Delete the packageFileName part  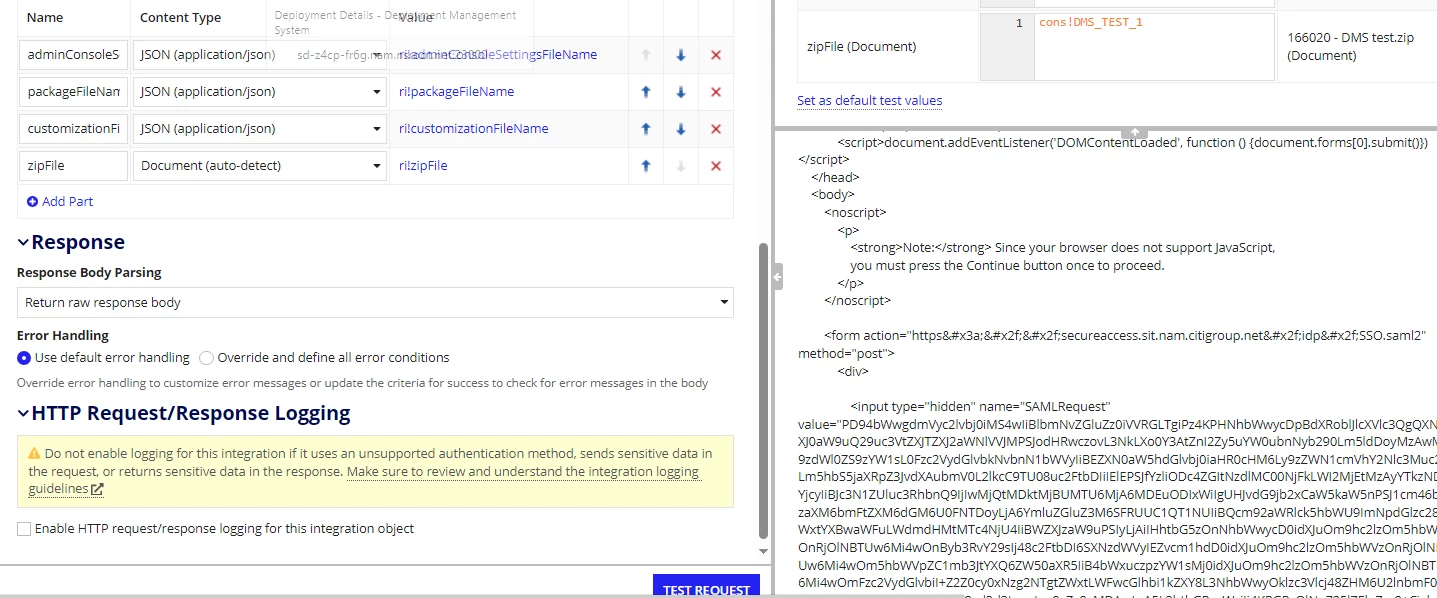[716, 92]
